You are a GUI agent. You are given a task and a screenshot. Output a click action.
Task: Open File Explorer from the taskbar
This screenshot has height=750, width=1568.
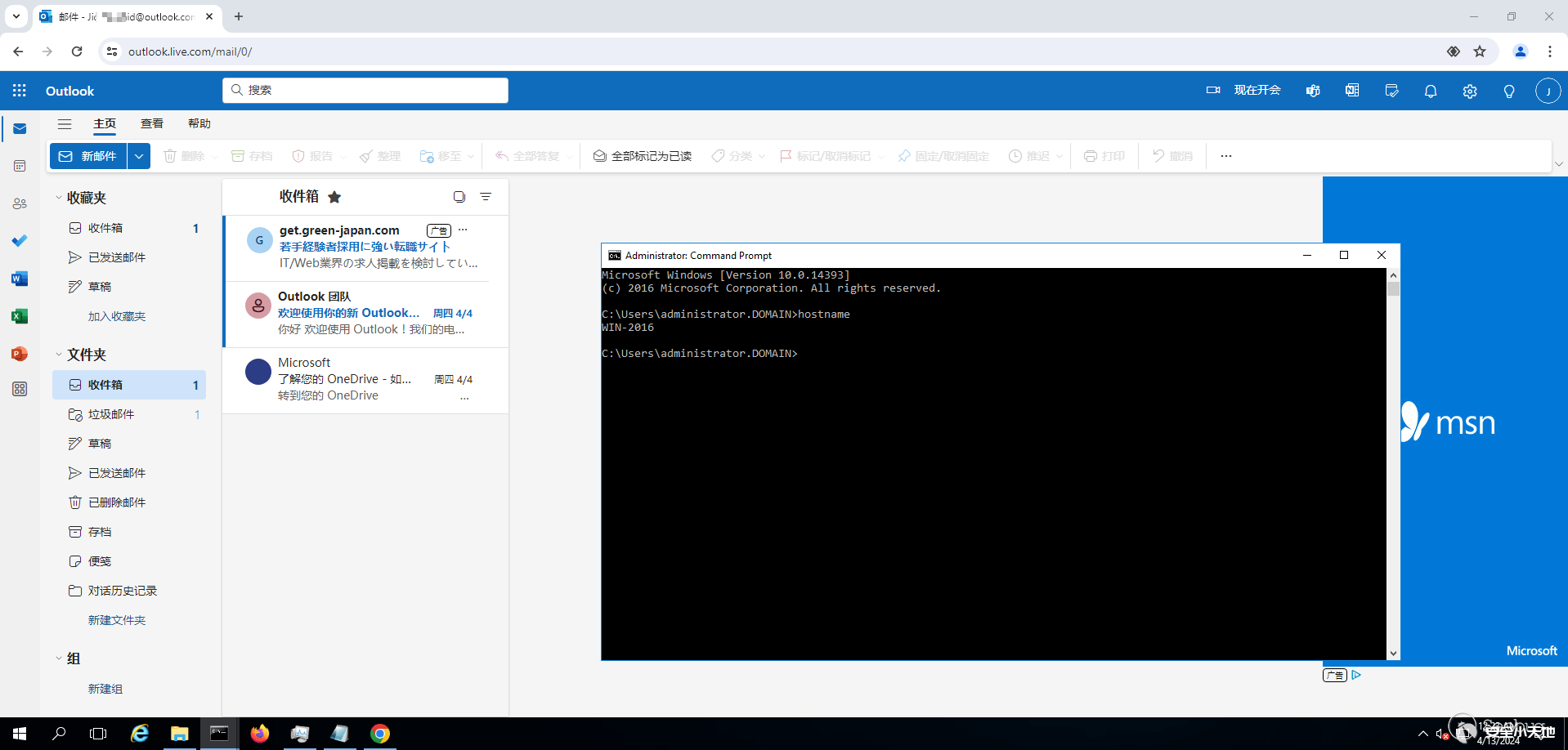[180, 734]
